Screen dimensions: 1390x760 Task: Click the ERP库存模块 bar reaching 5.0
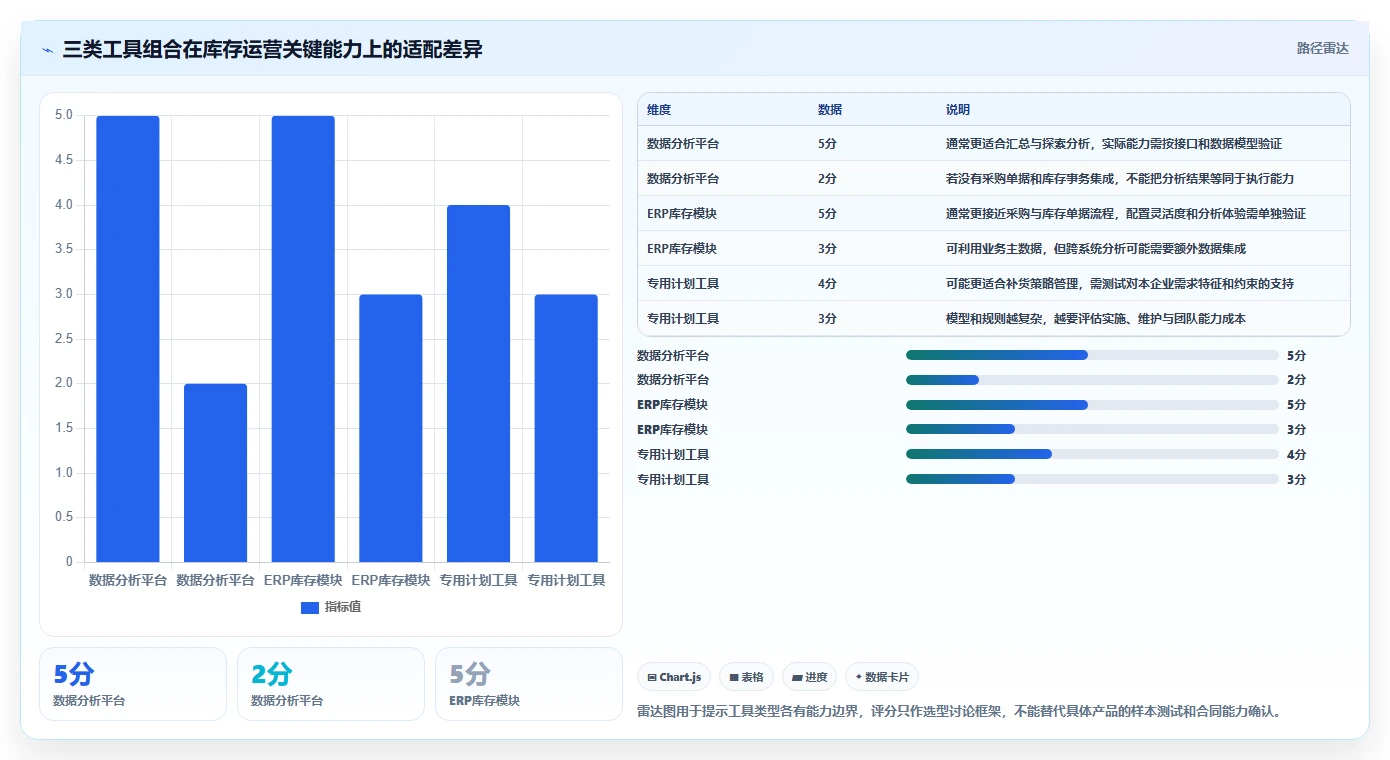click(x=303, y=339)
